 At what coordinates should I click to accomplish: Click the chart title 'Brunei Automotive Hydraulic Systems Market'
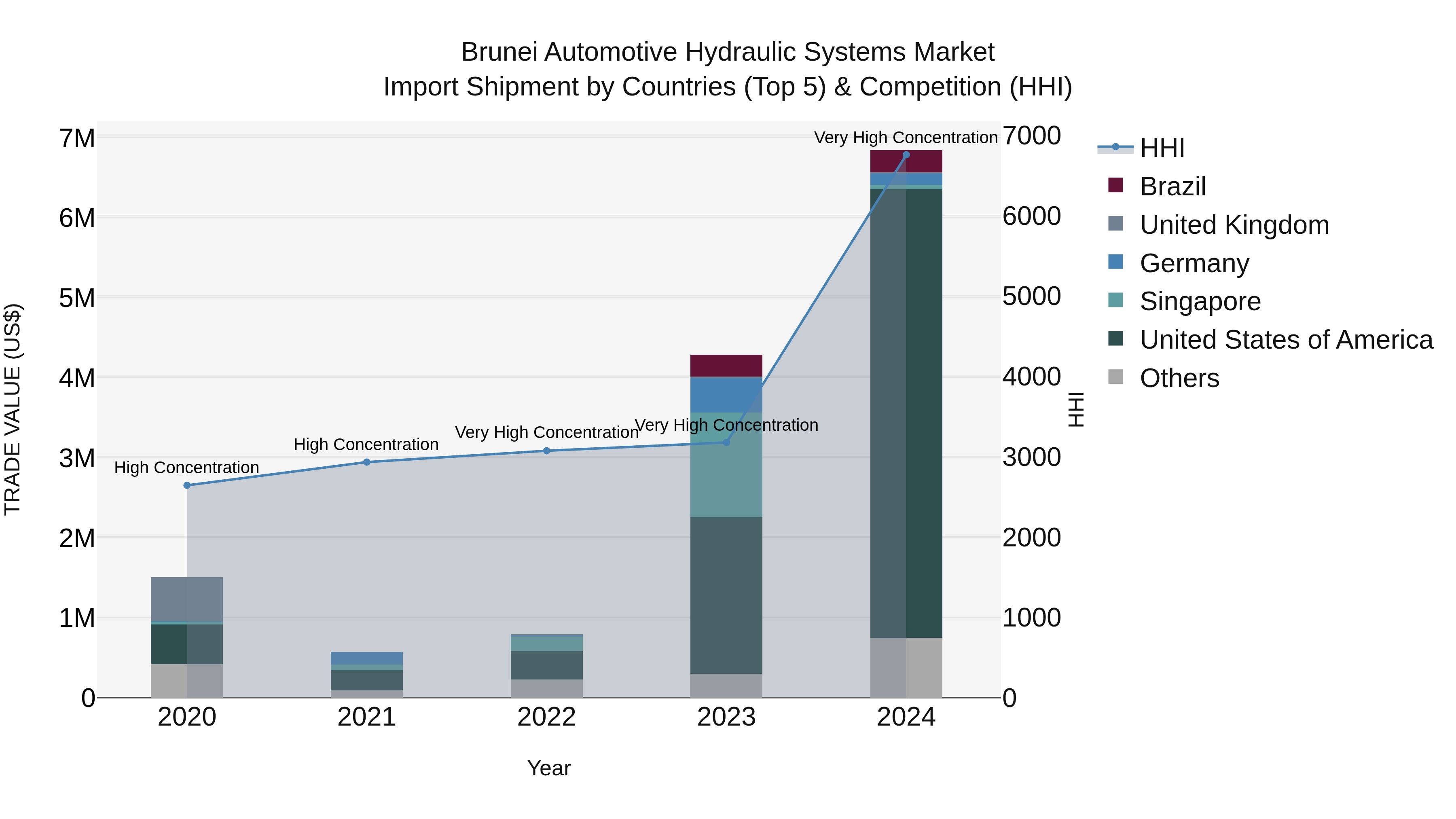(728, 52)
